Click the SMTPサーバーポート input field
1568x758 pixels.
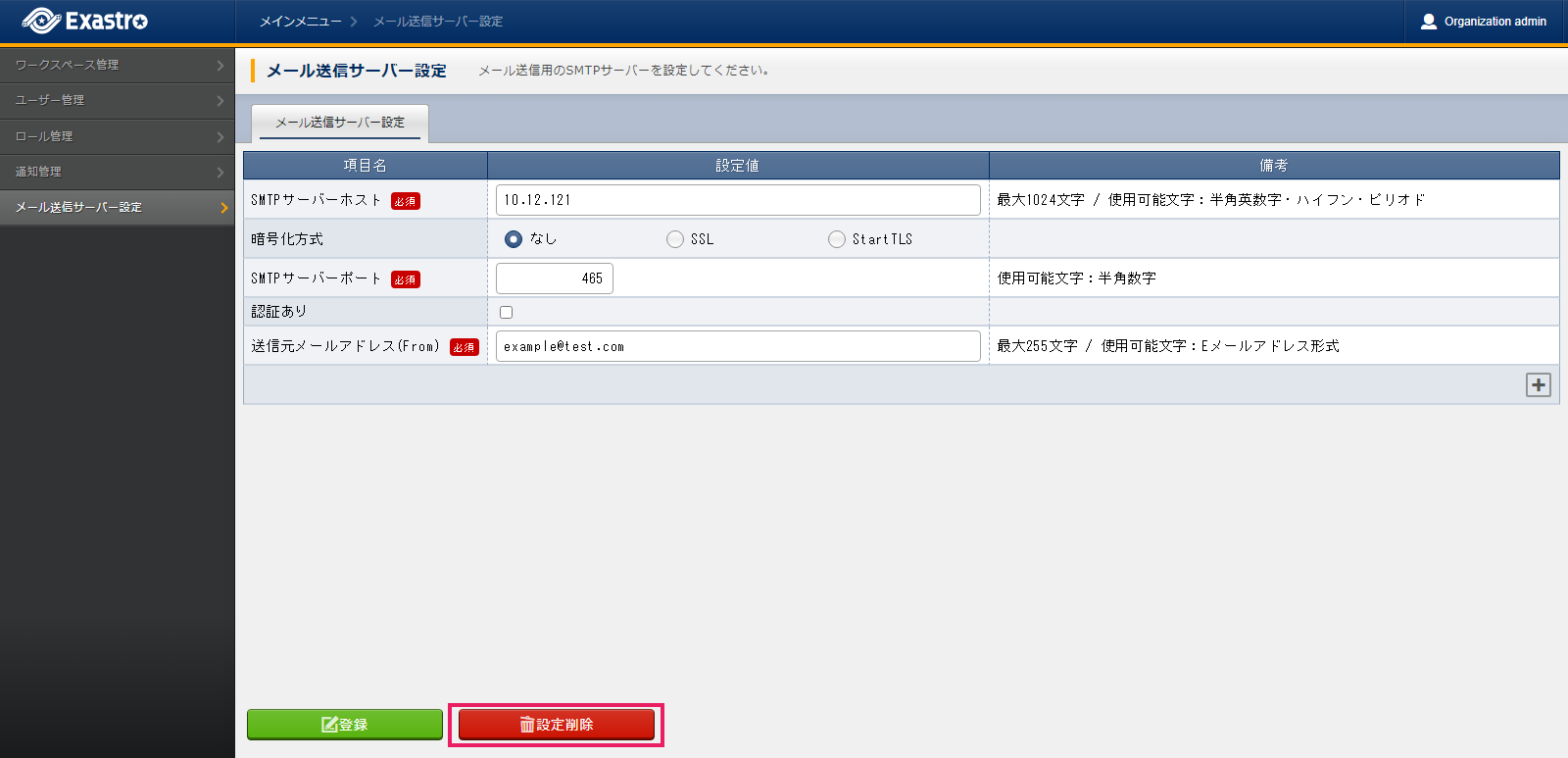(554, 278)
